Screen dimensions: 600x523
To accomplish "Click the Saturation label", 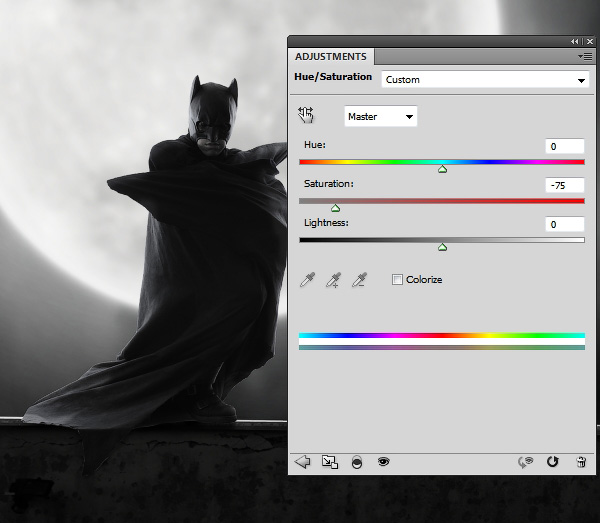I will 329,184.
